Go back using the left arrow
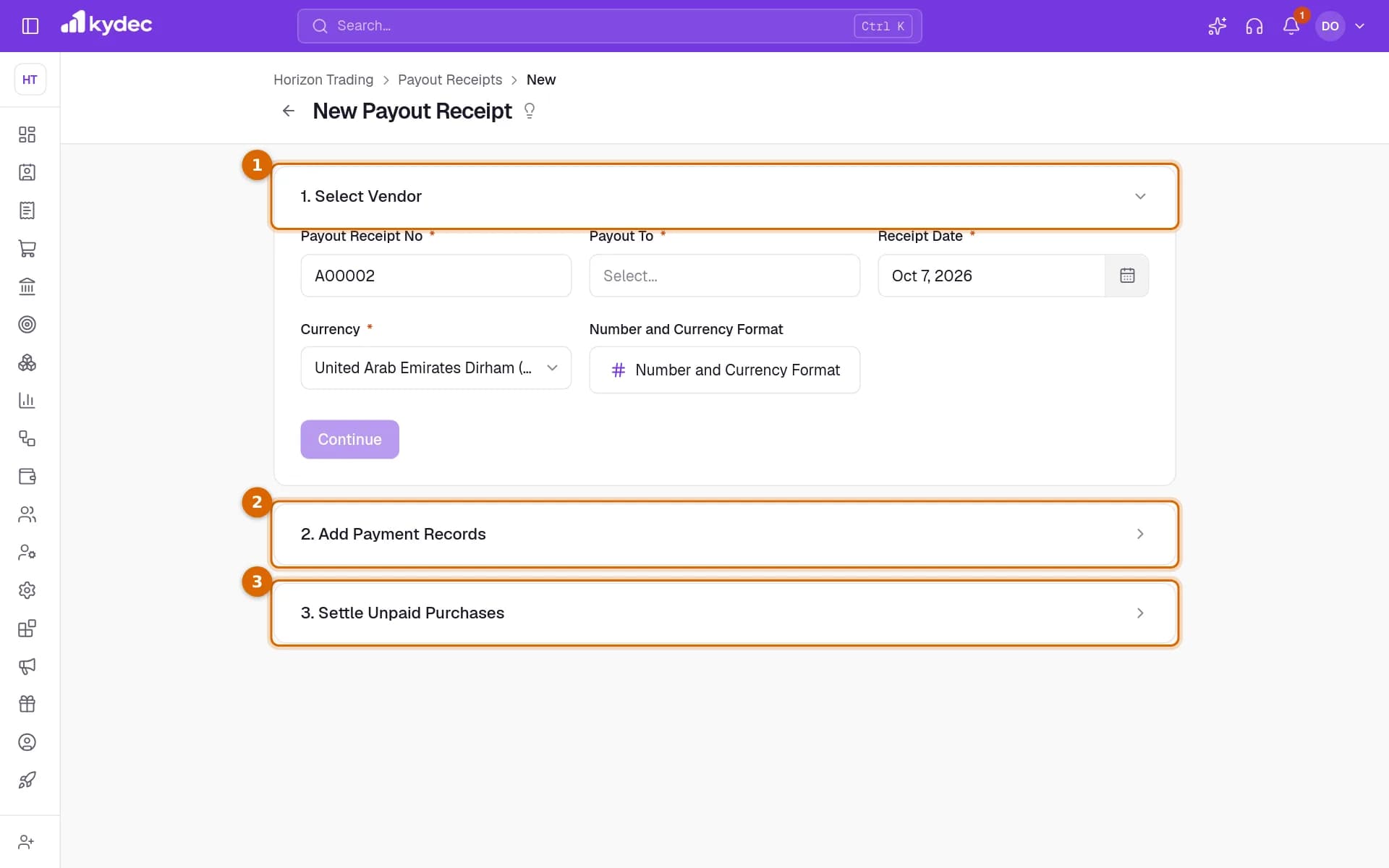The image size is (1389, 868). coord(289,111)
